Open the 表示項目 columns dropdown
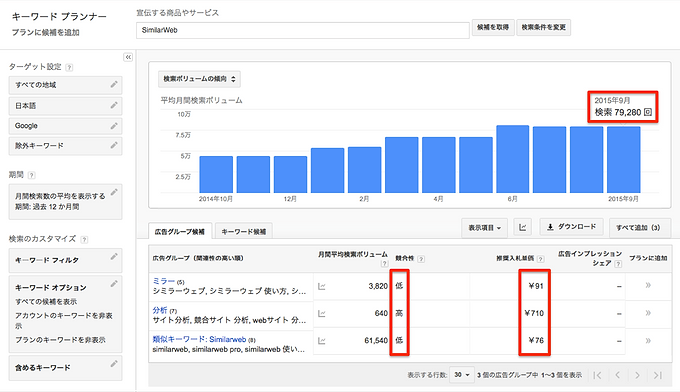Image resolution: width=680 pixels, height=392 pixels. (484, 227)
